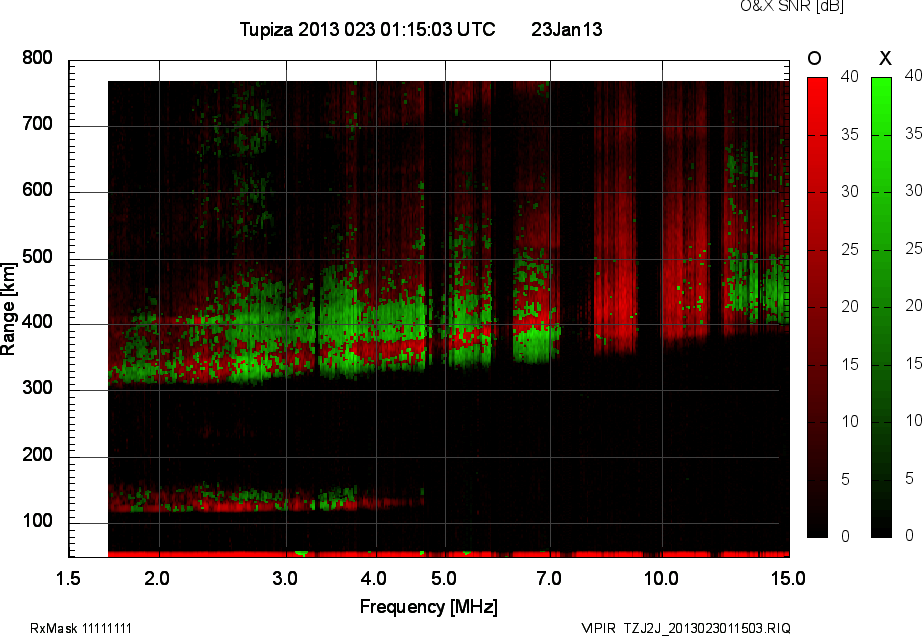Click the 10.0 MHz frequency tick label
This screenshot has height=636, width=922.
661,578
